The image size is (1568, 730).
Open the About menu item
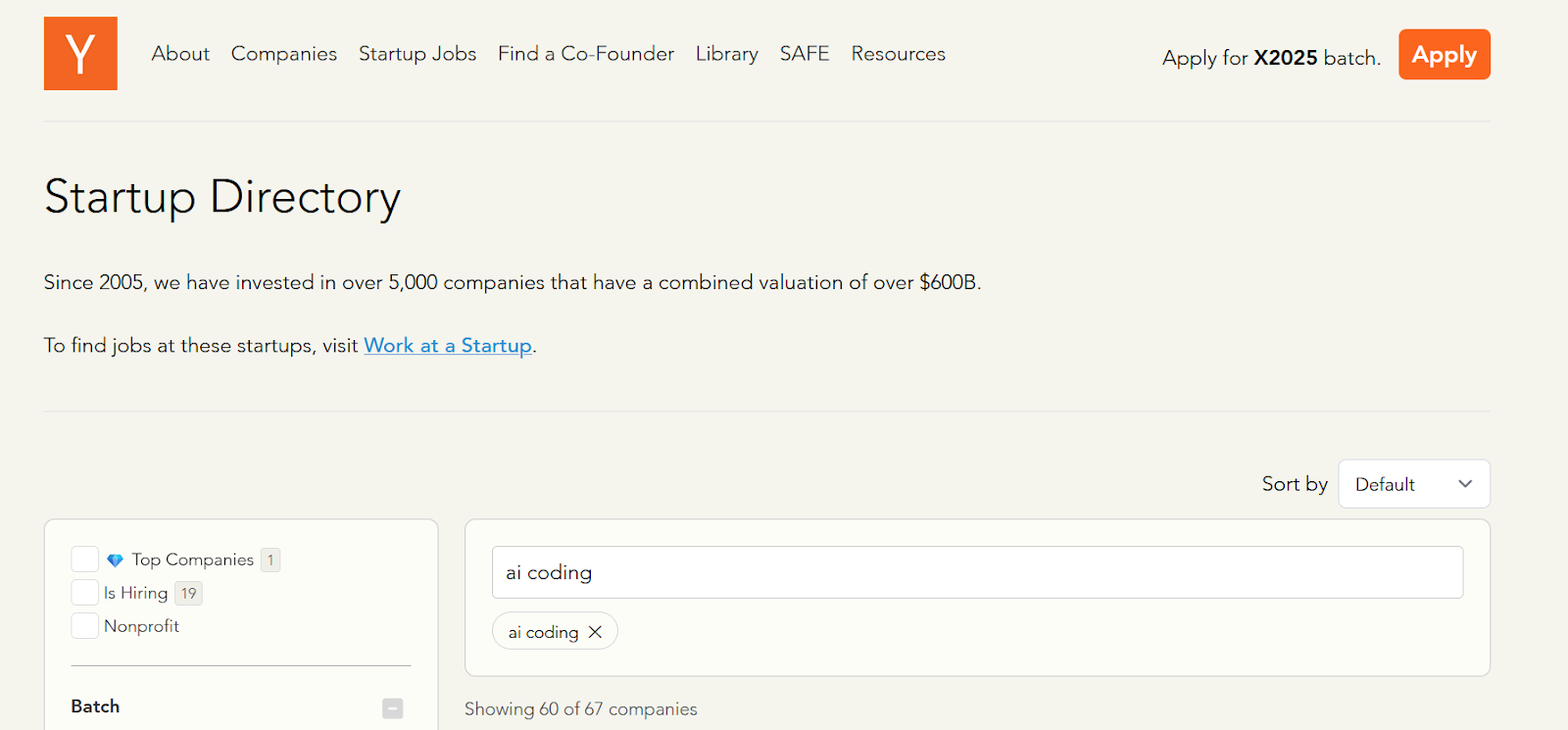tap(180, 54)
